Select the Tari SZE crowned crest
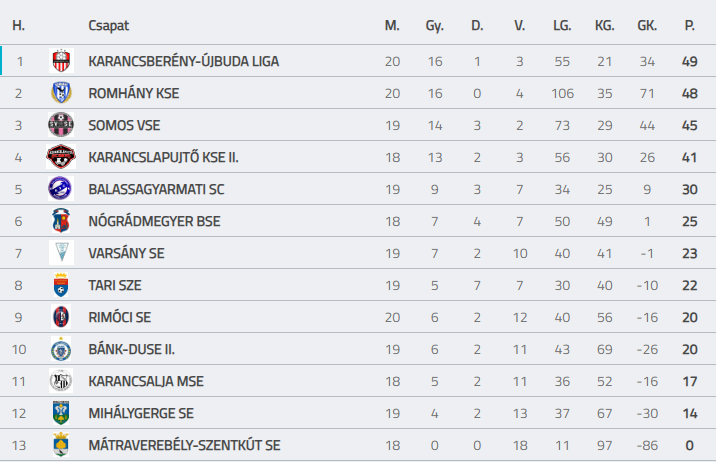This screenshot has width=716, height=462. pos(61,285)
